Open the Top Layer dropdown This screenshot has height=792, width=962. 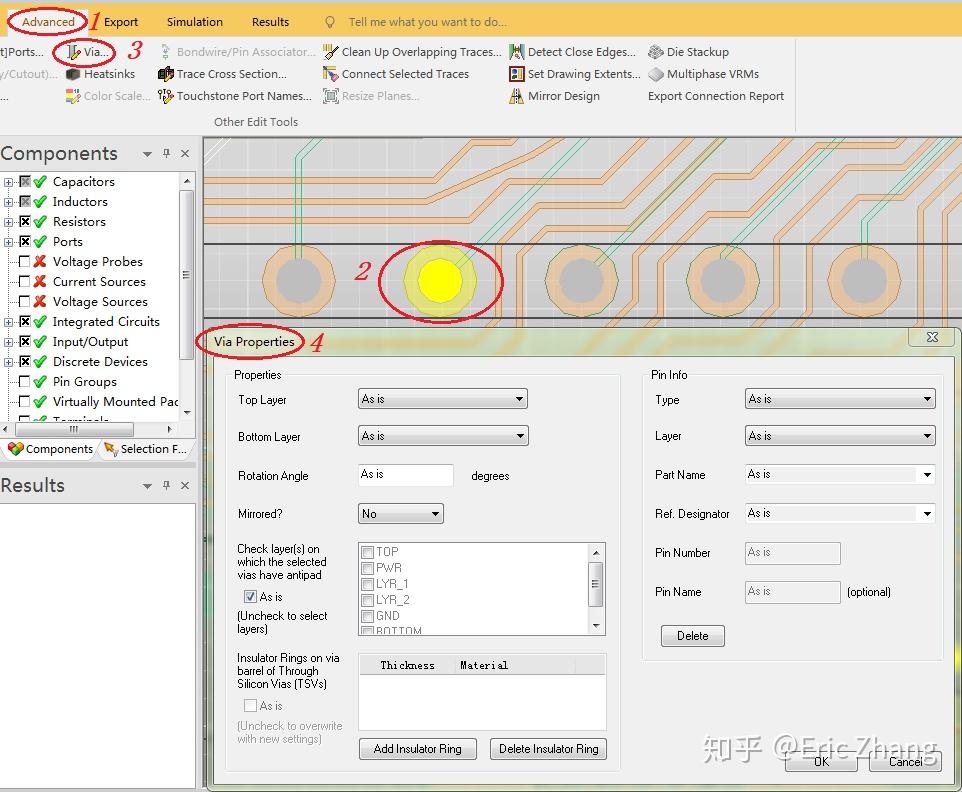point(442,399)
